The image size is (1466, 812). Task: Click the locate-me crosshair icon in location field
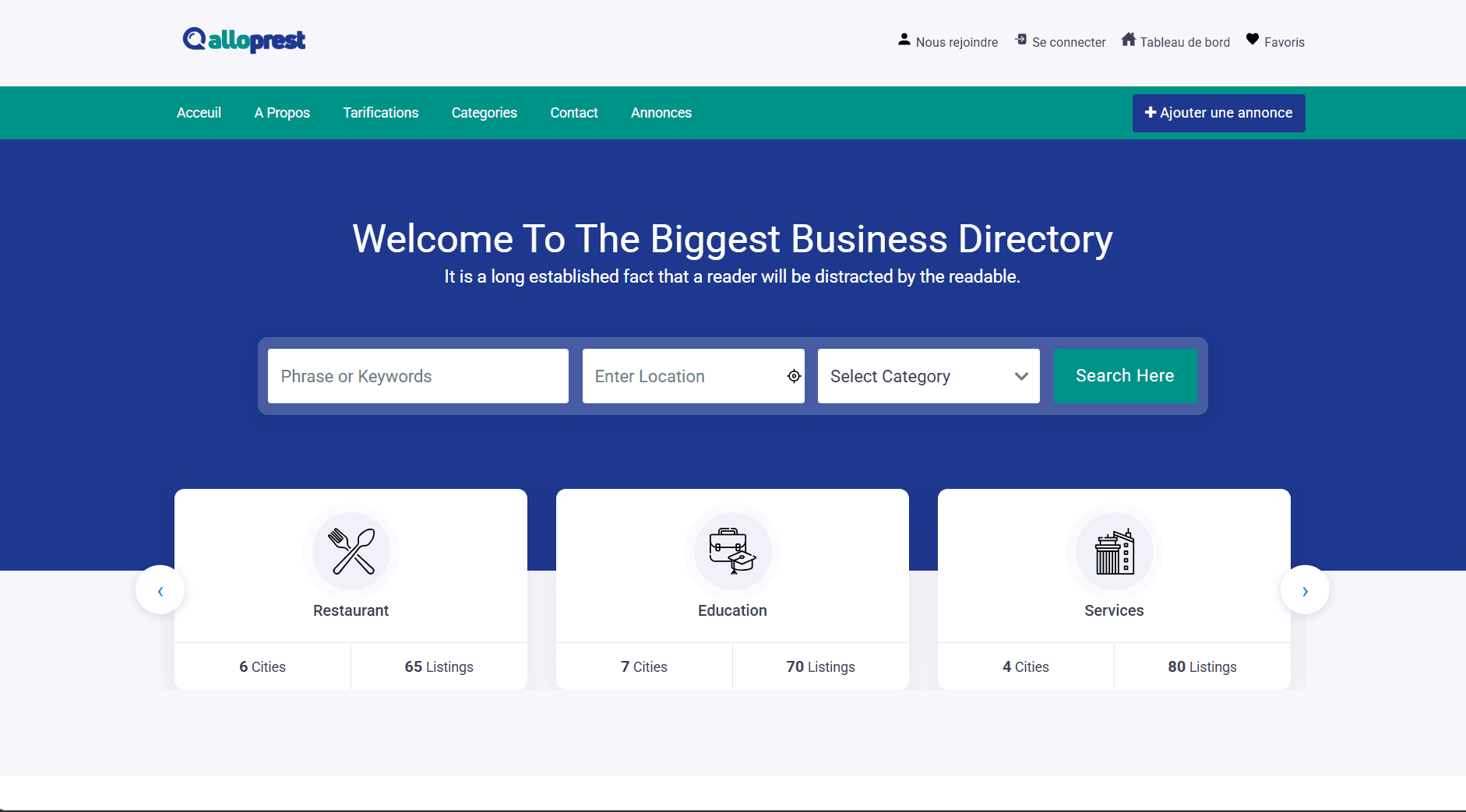tap(794, 377)
